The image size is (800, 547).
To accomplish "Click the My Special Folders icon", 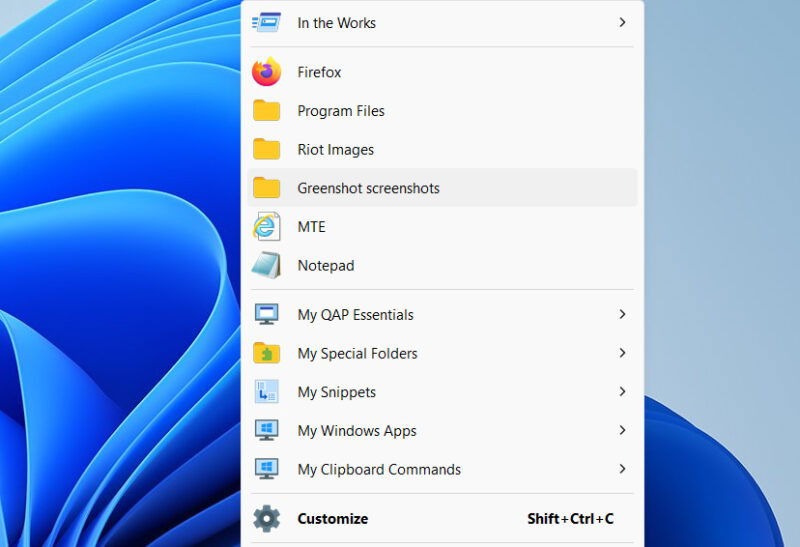I will 266,353.
